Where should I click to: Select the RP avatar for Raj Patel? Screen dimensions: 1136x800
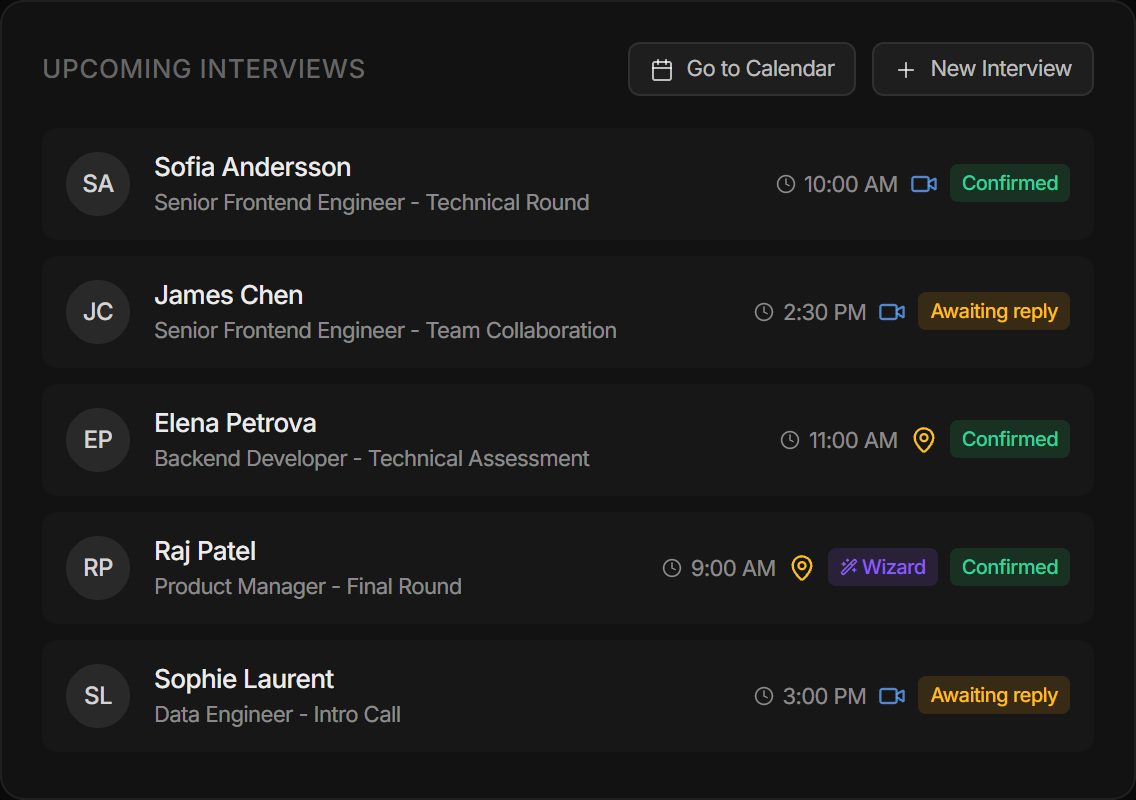97,567
